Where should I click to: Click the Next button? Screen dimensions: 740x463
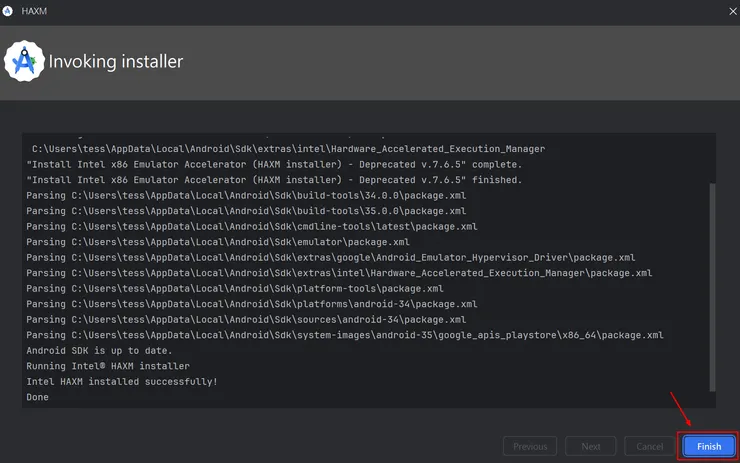[x=590, y=446]
